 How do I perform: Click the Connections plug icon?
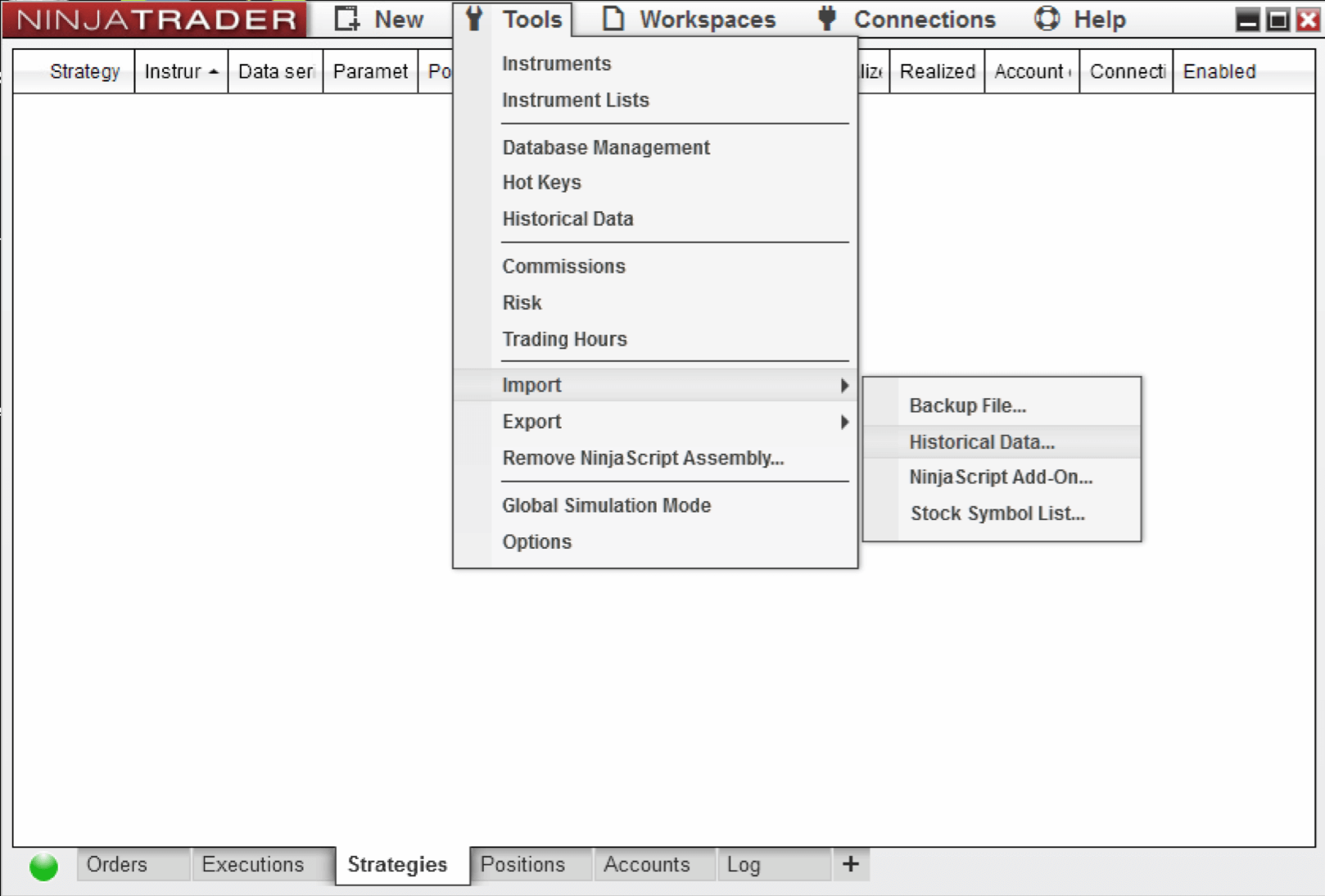pos(827,18)
